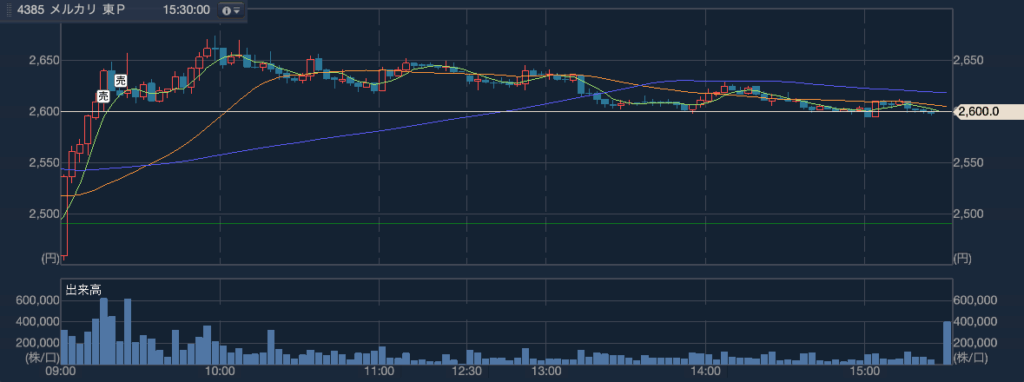Click the 2,500 label on the left price axis

click(x=44, y=214)
